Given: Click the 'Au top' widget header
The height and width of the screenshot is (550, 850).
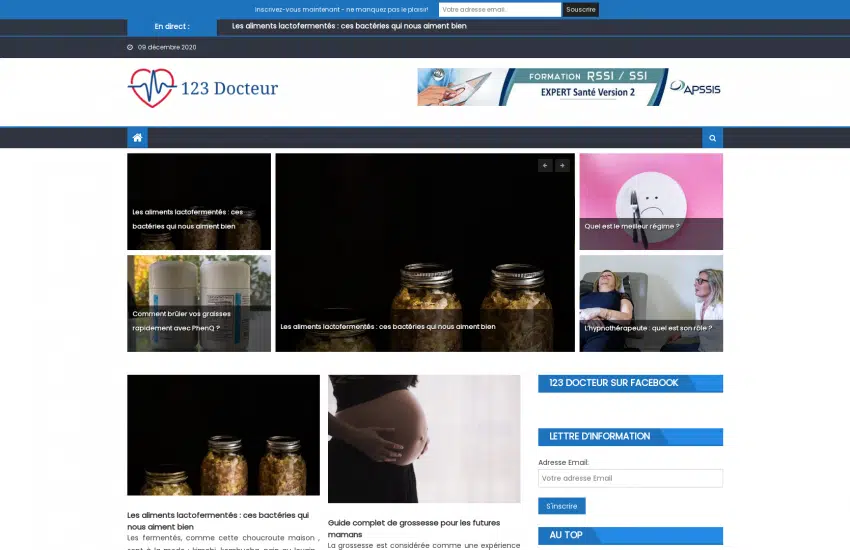Looking at the screenshot, I should coord(630,535).
